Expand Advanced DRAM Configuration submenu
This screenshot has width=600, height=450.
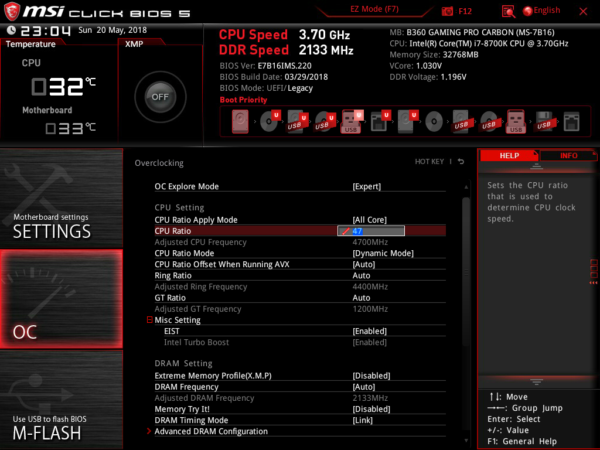211,431
